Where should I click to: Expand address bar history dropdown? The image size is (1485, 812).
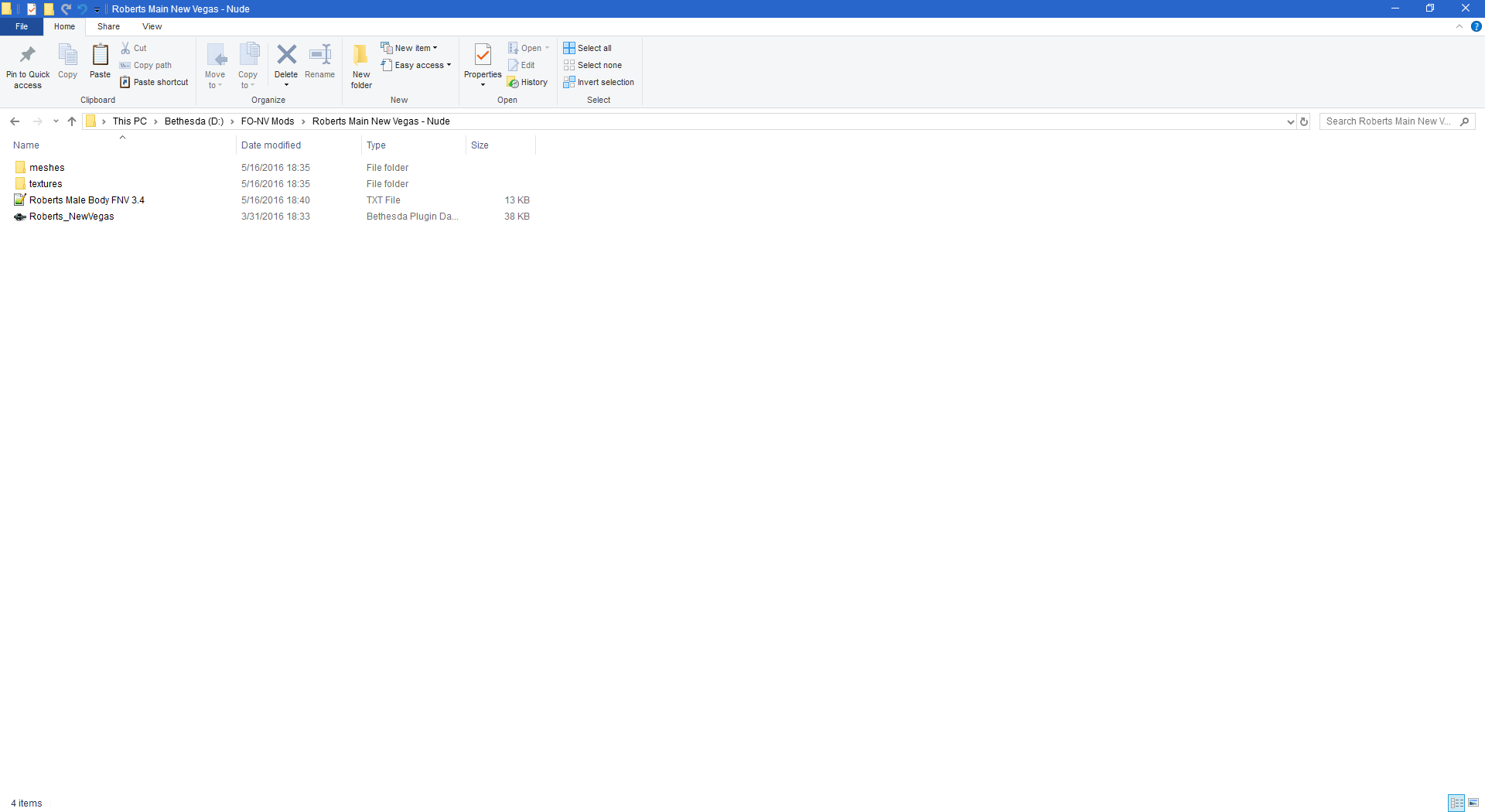1290,121
